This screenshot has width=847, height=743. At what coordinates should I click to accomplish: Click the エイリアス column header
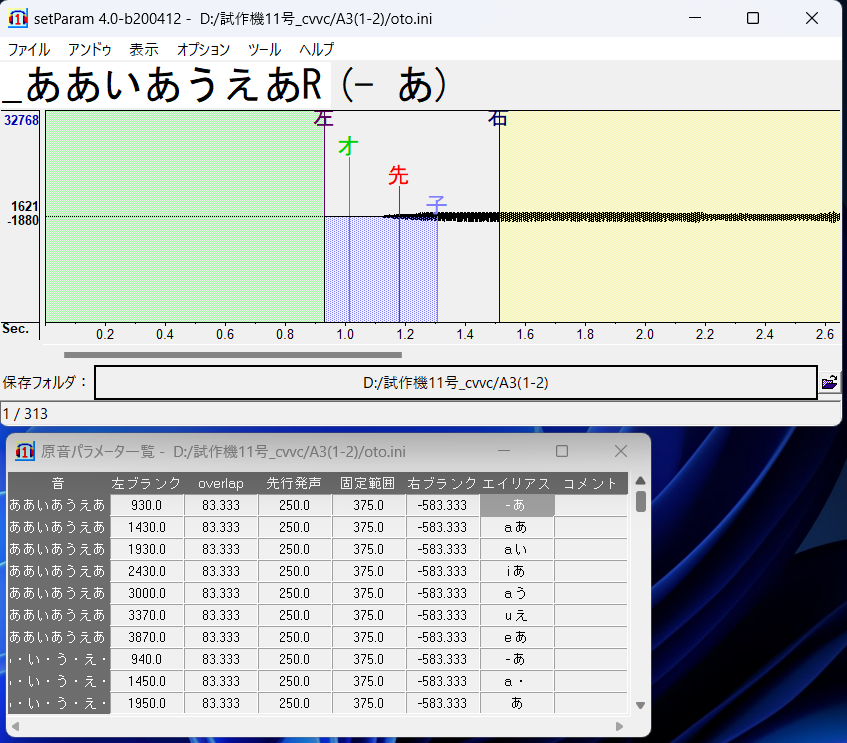coord(516,483)
